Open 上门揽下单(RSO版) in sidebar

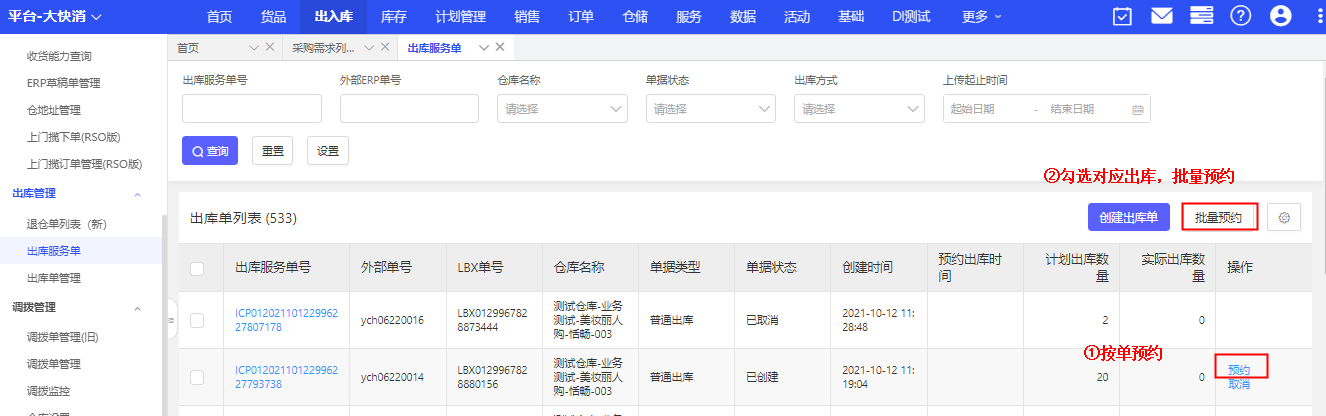point(74,137)
